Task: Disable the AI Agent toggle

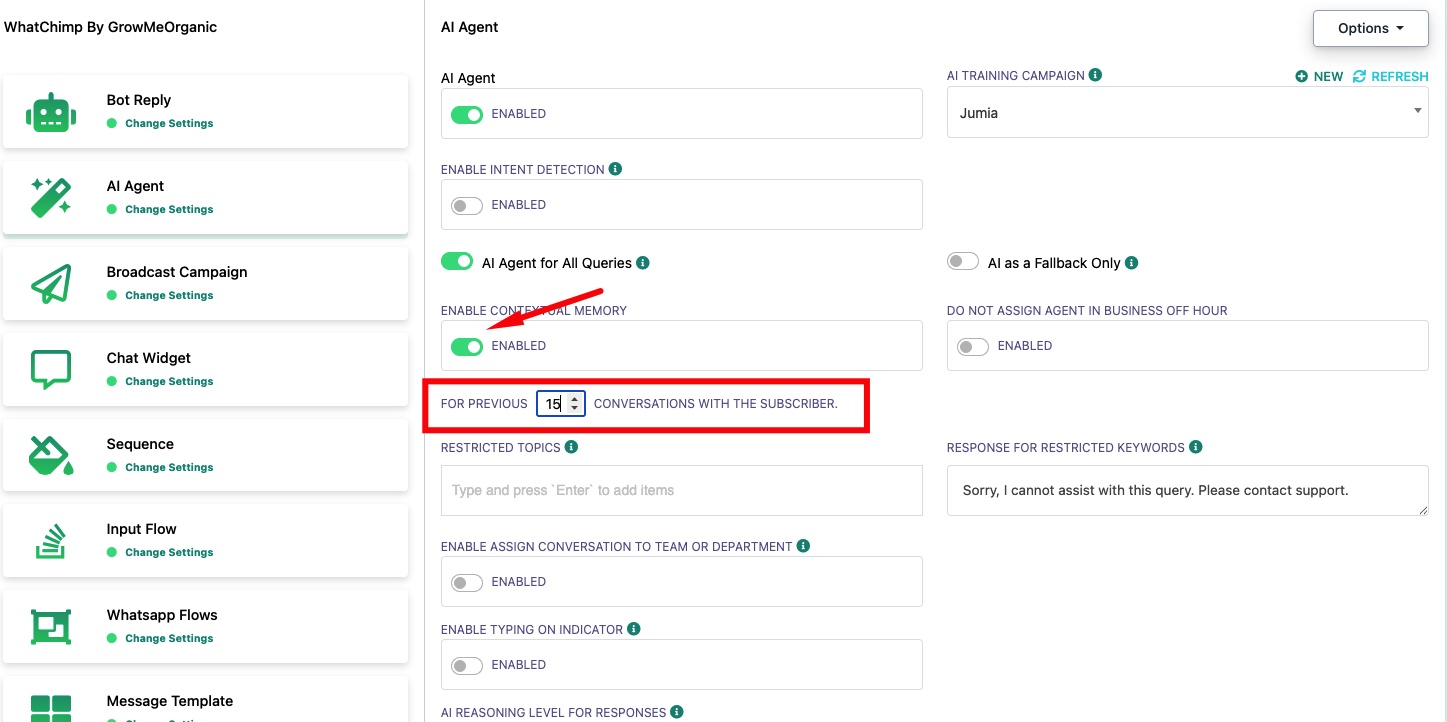Action: (x=467, y=114)
